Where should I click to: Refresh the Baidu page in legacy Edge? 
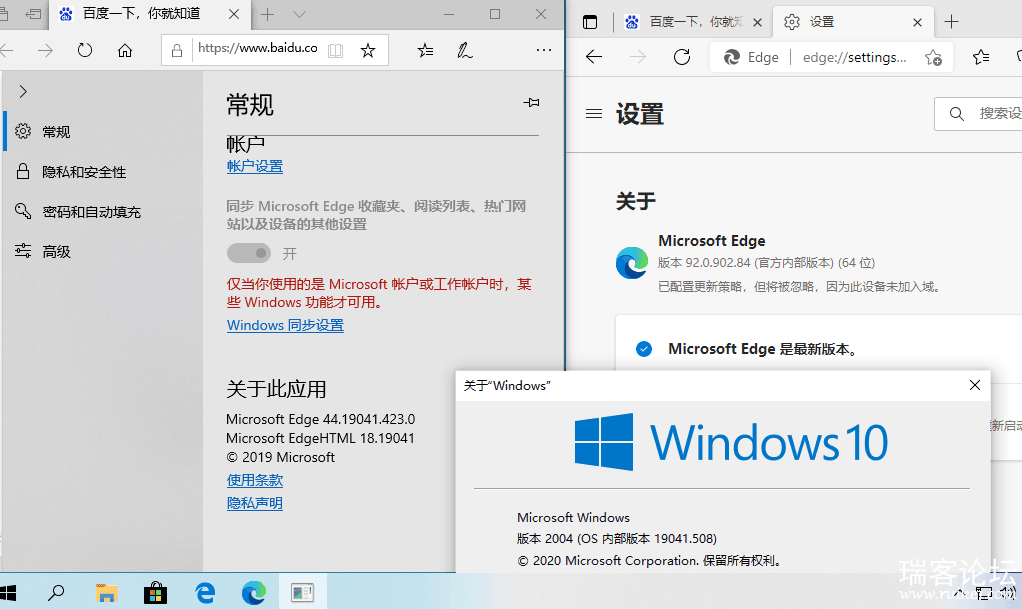tap(85, 50)
